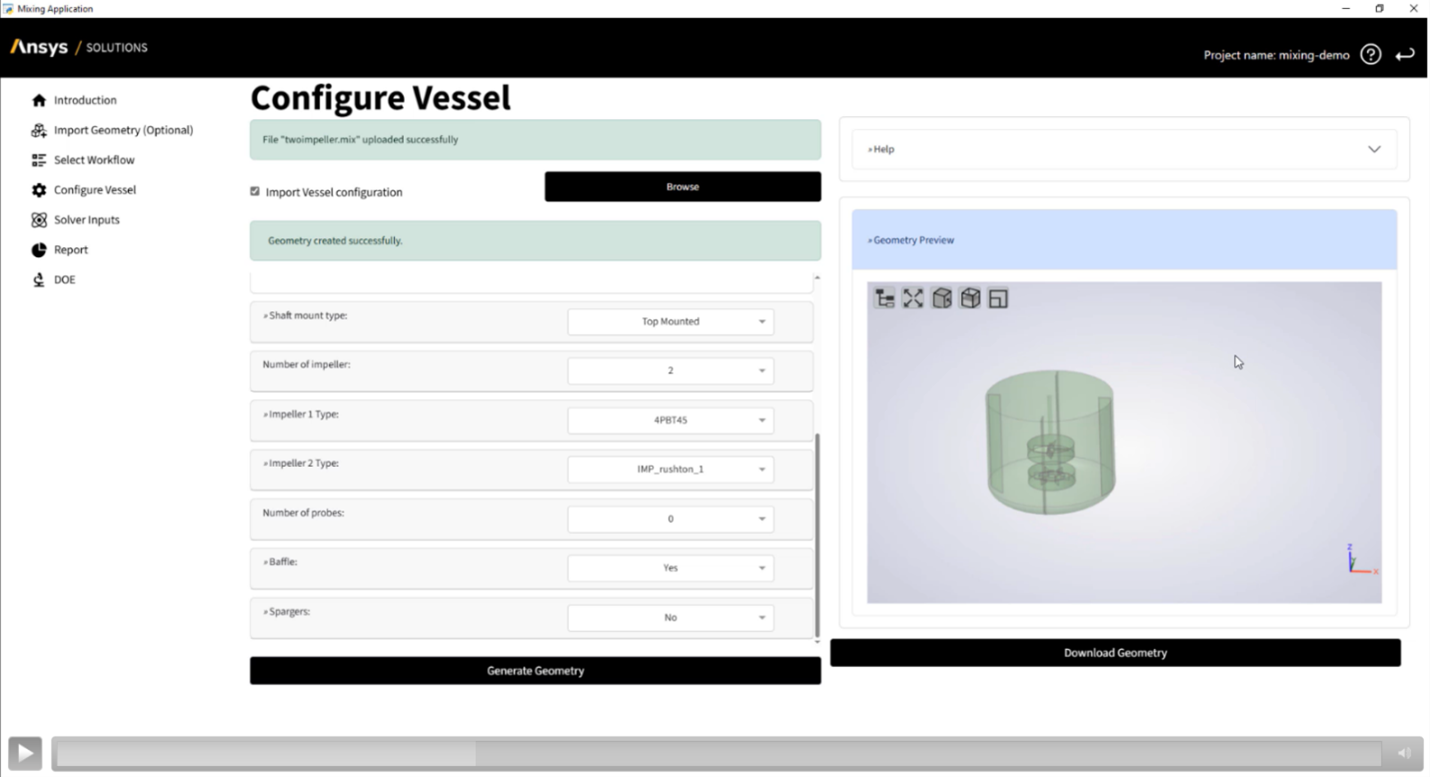The image size is (1430, 777).
Task: Expand the Help panel chevron
Action: pos(1374,149)
